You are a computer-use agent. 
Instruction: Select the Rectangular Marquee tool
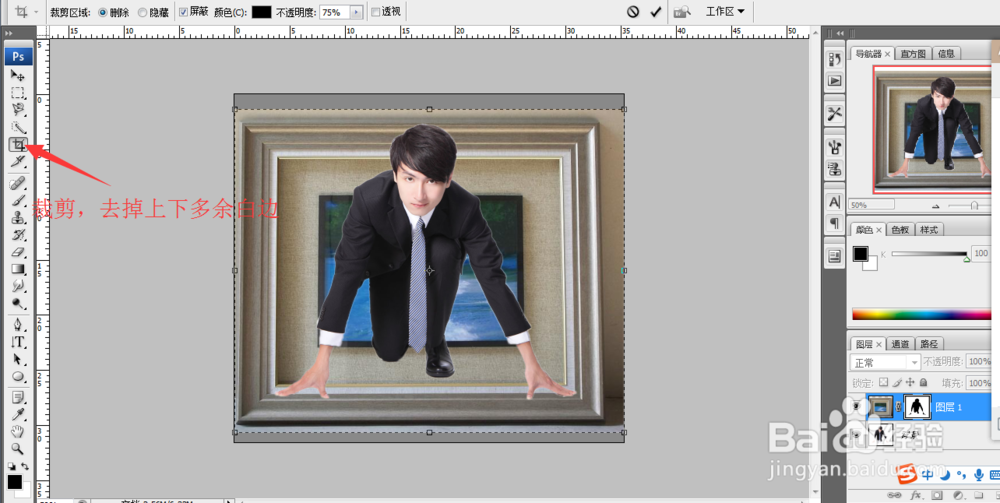pos(18,92)
